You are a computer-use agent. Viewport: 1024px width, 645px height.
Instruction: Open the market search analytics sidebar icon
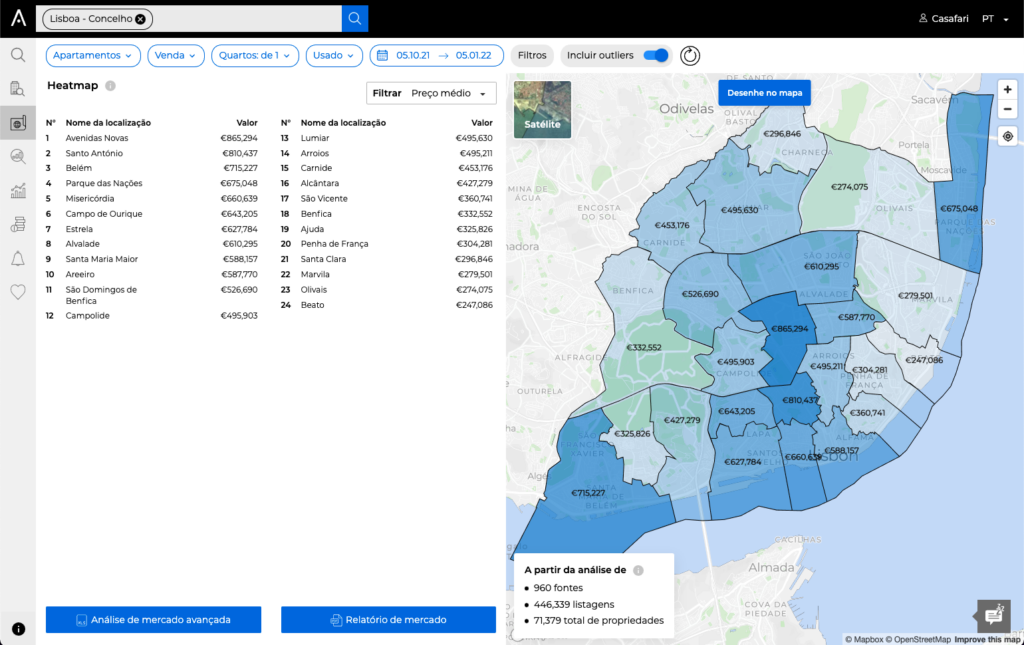coord(18,157)
